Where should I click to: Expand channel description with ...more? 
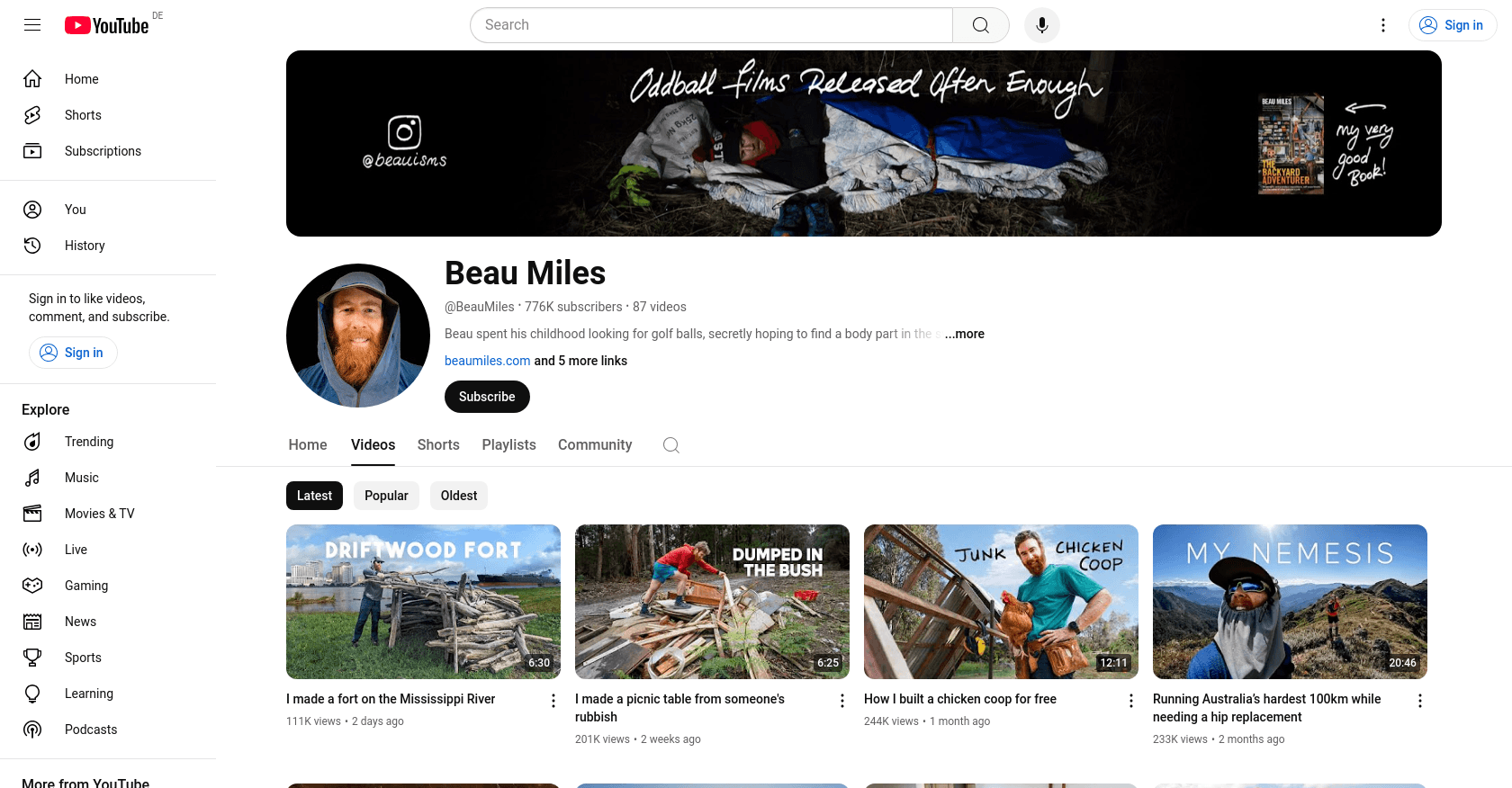tap(965, 334)
